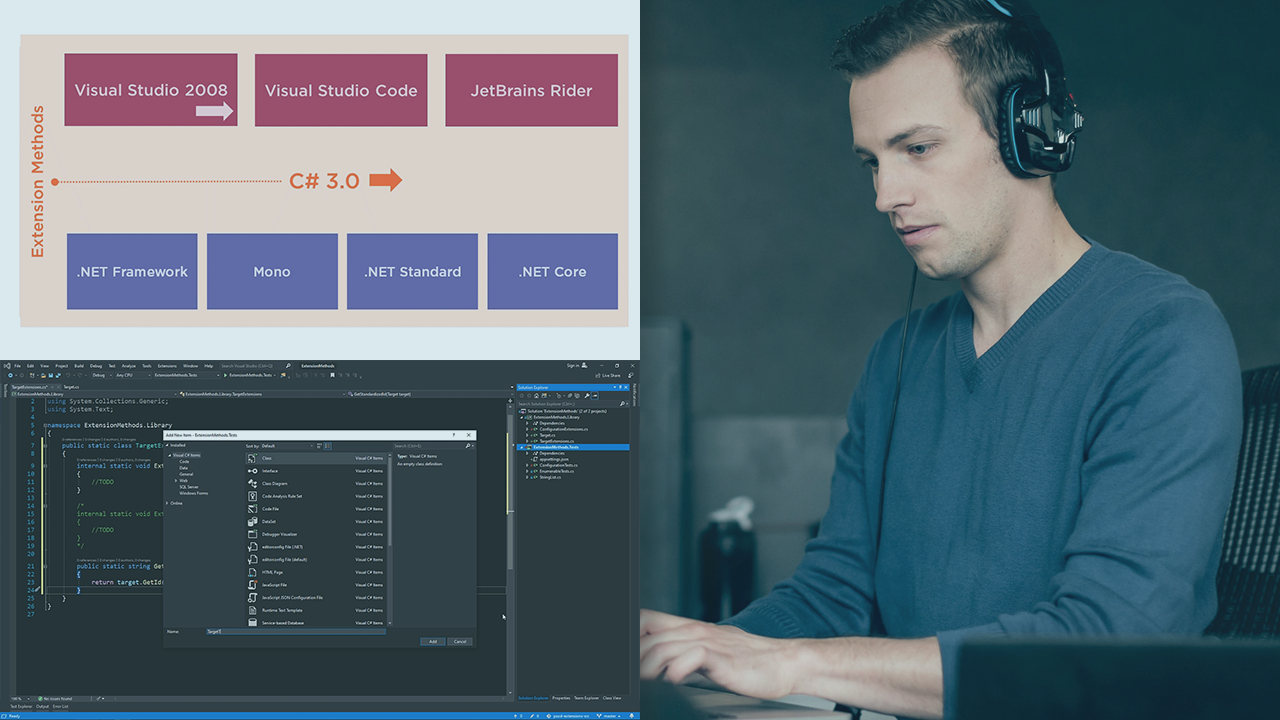Open the Error List tab
1280x720 pixels.
[60, 706]
